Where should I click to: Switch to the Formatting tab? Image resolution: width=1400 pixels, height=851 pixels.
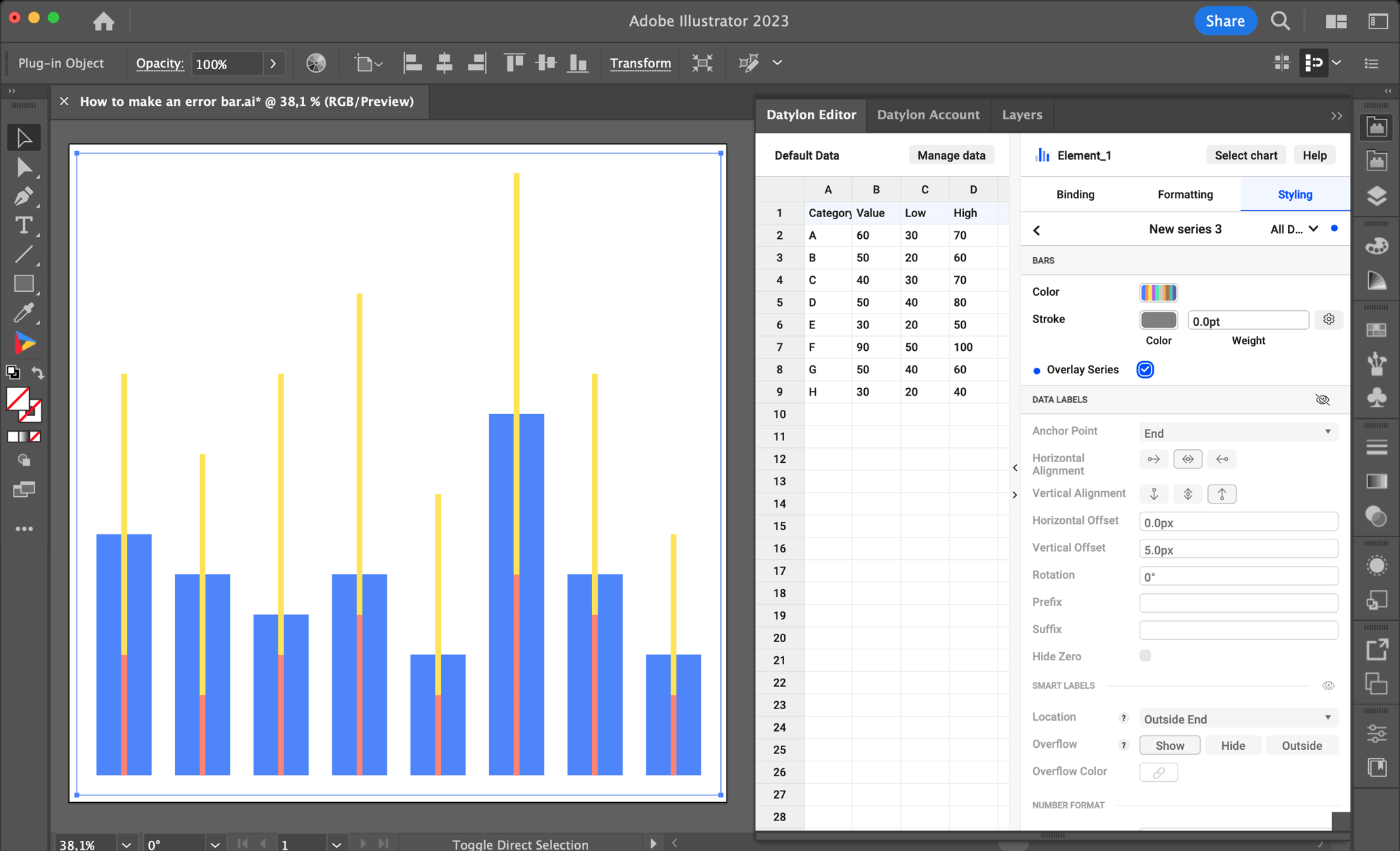pyautogui.click(x=1184, y=194)
